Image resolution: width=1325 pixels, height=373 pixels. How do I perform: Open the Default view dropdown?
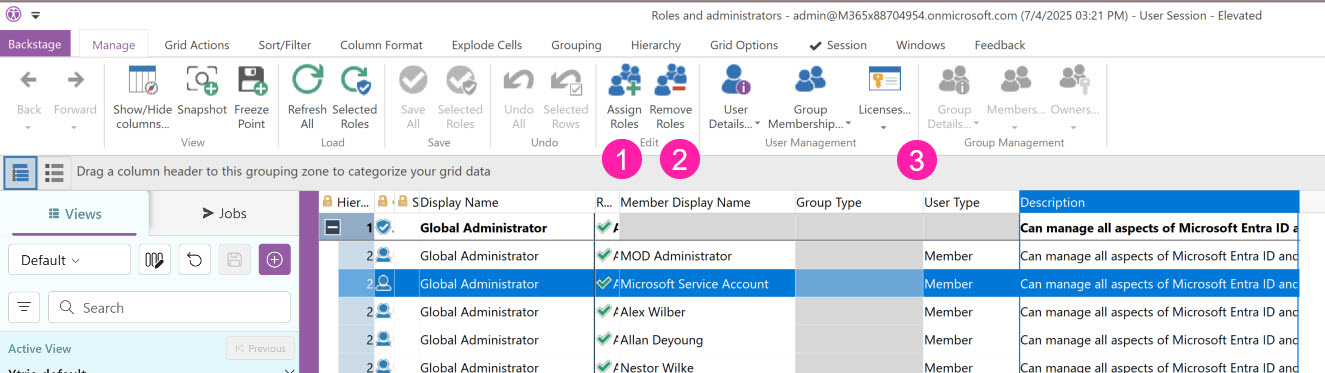(x=69, y=260)
